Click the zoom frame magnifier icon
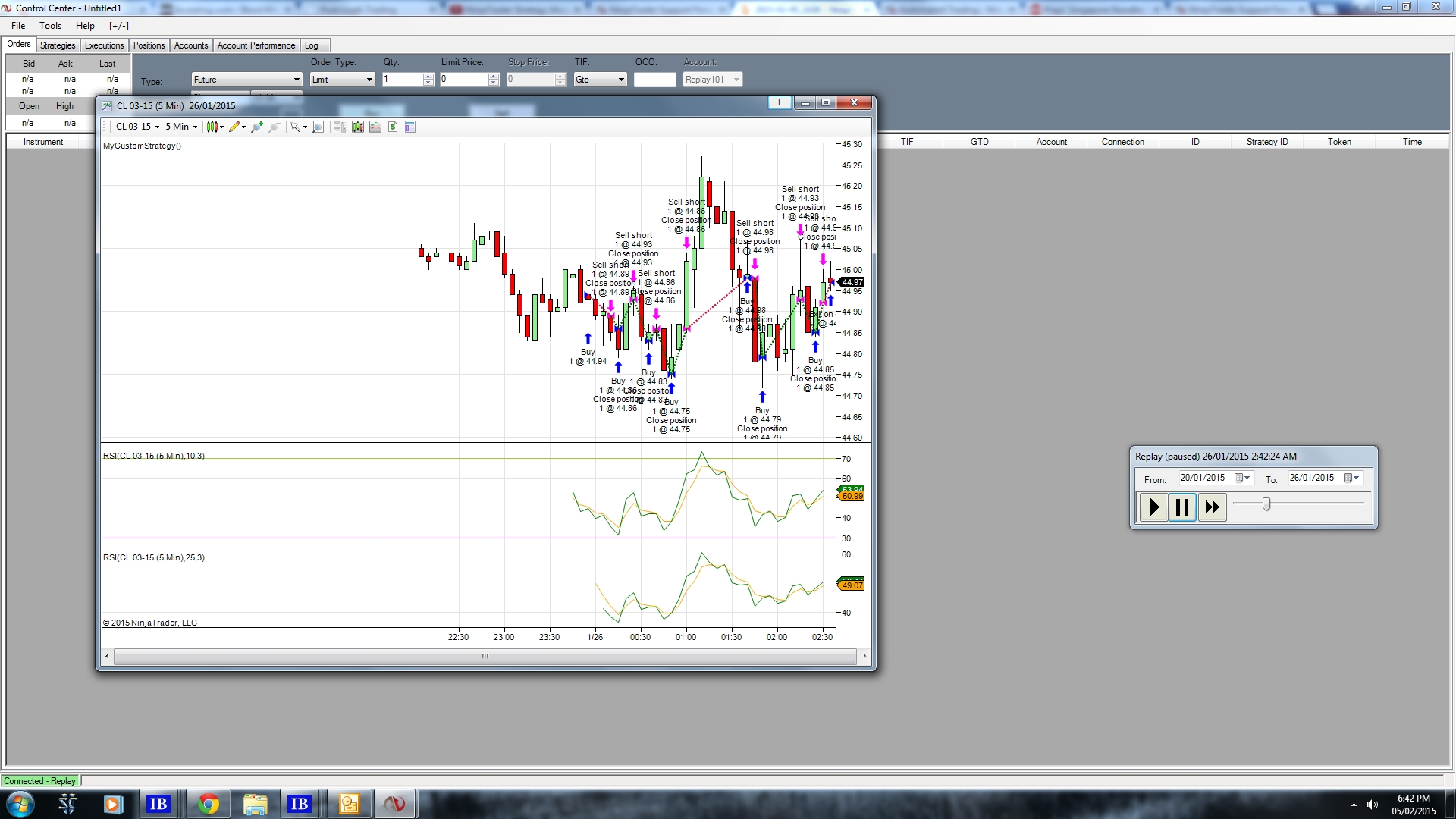Viewport: 1456px width, 819px height. pyautogui.click(x=318, y=127)
